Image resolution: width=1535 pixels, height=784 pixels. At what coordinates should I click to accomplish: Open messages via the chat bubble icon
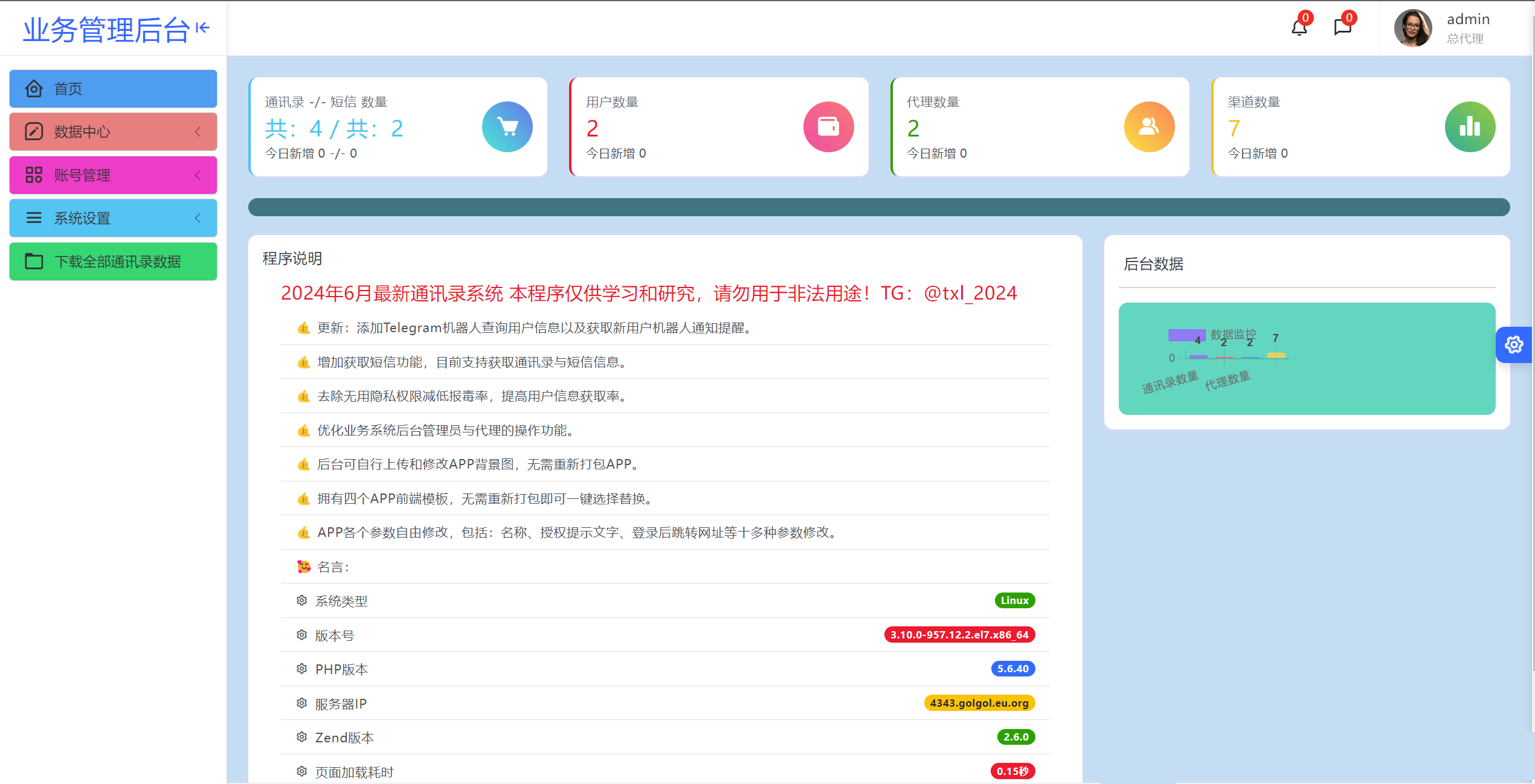pyautogui.click(x=1343, y=28)
